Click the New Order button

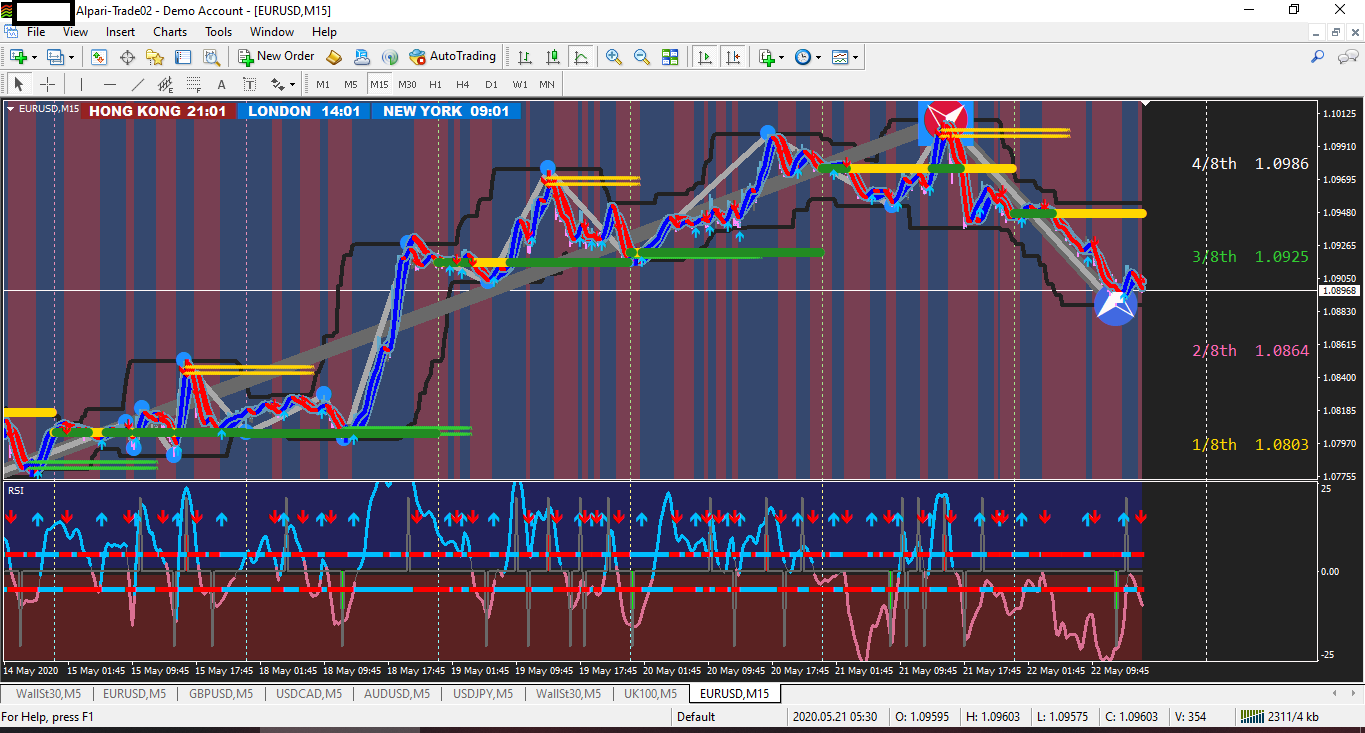276,57
